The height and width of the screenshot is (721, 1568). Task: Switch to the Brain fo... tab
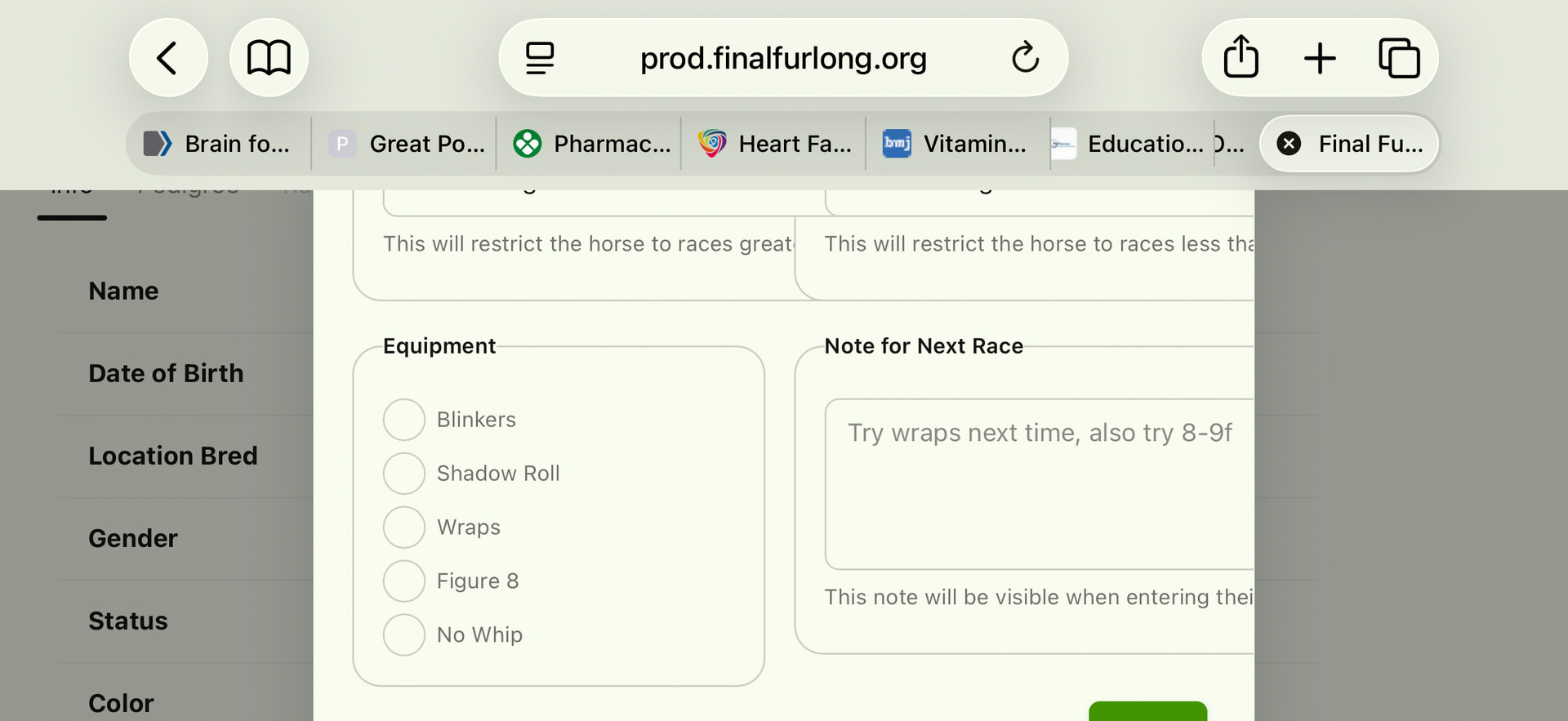pyautogui.click(x=219, y=144)
